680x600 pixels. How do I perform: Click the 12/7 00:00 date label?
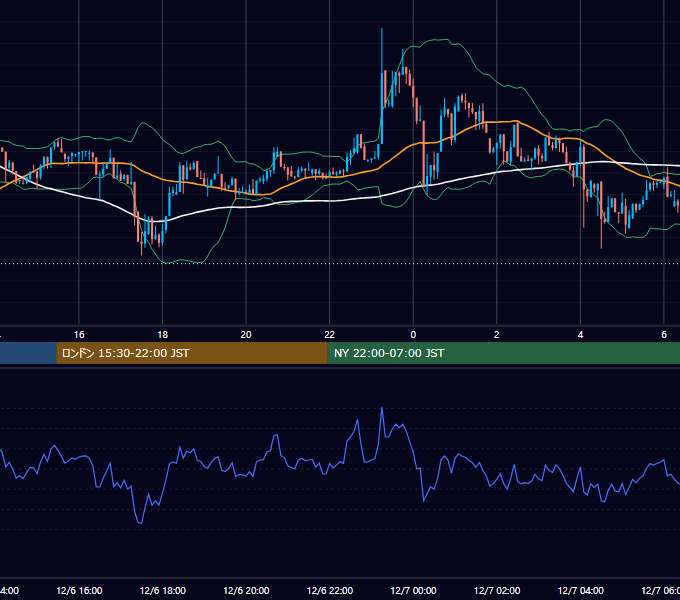(x=413, y=590)
